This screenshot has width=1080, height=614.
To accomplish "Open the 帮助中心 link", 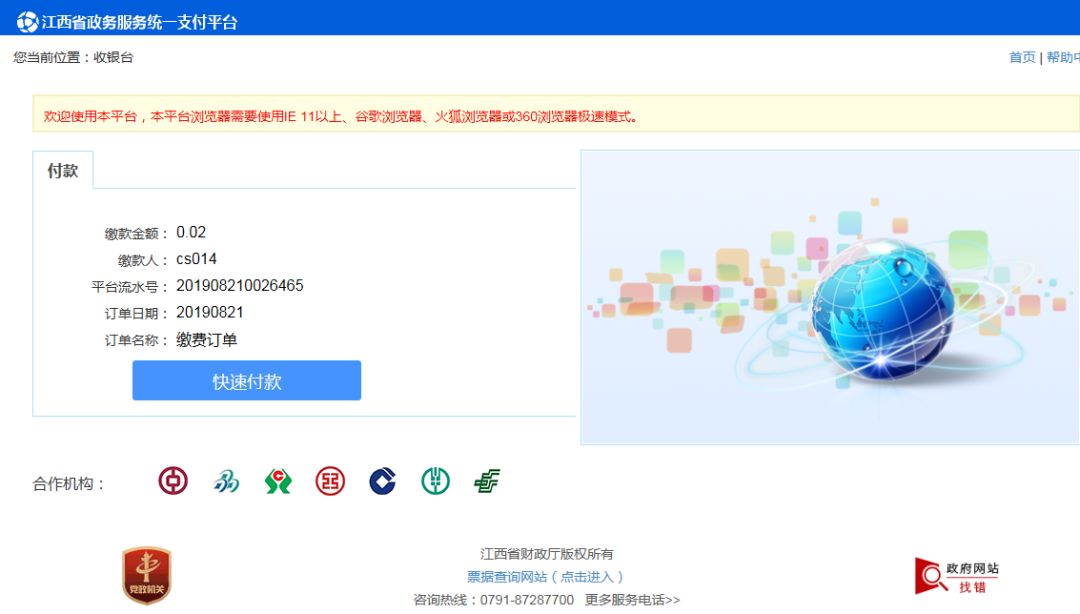I will [x=1063, y=57].
